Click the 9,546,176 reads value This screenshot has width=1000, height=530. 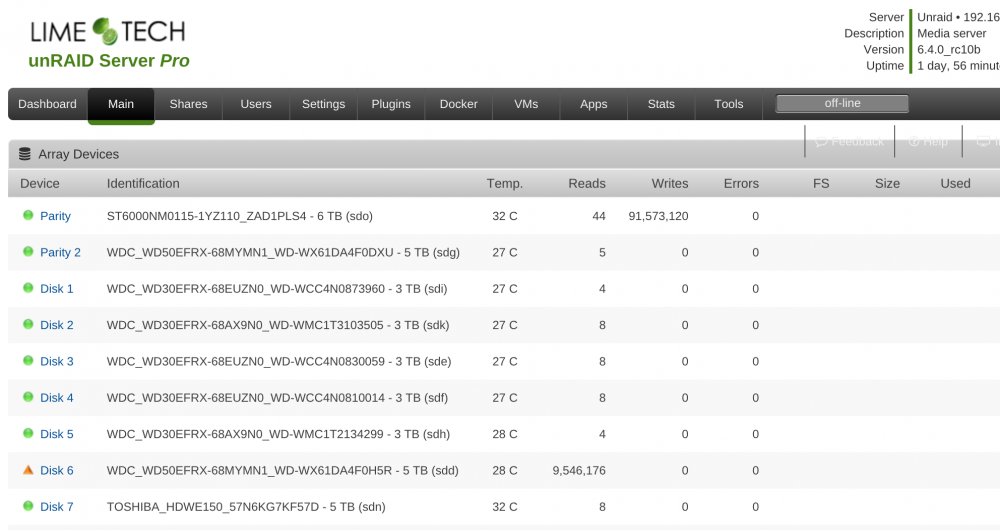(578, 470)
